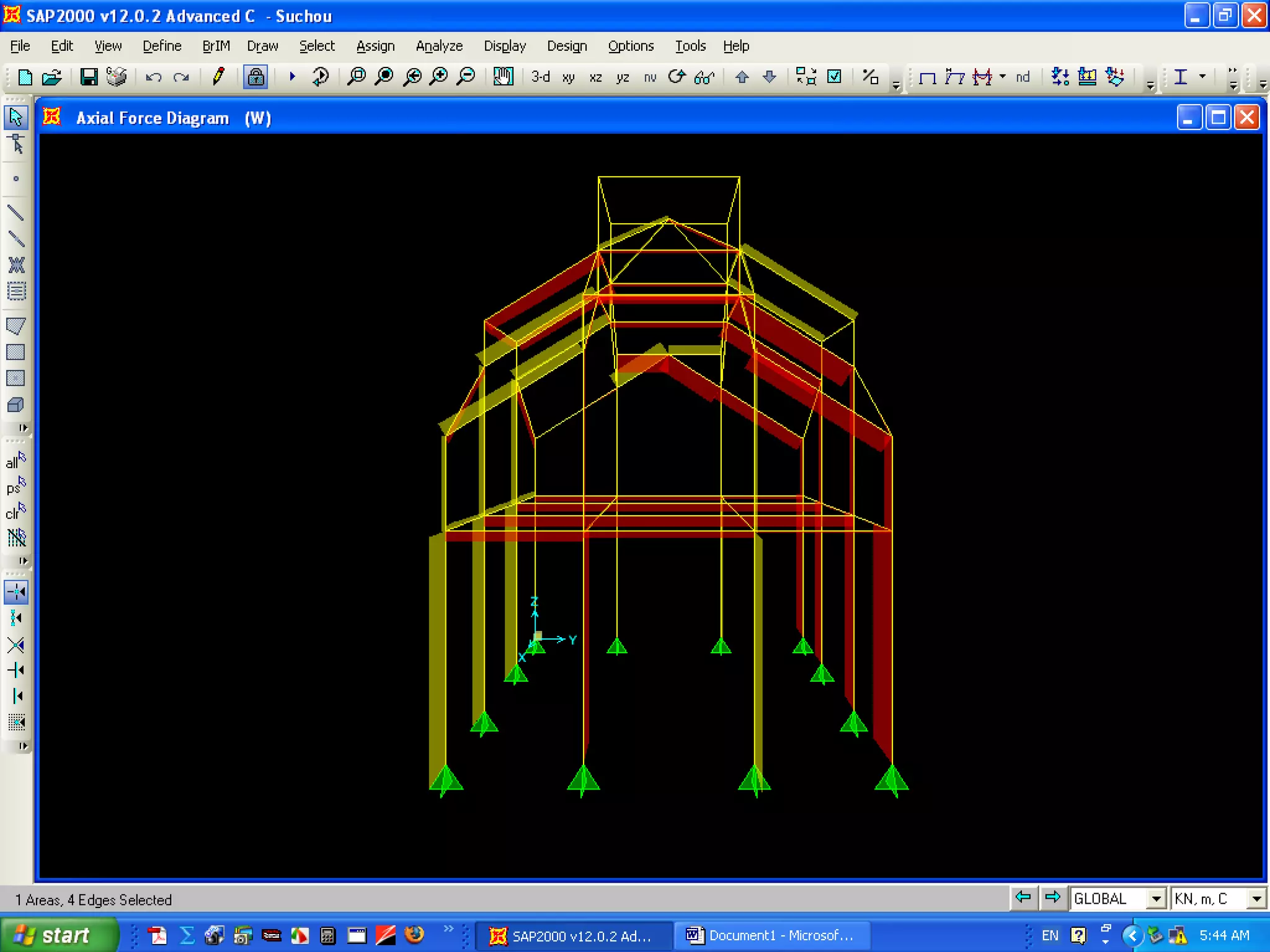Viewport: 1270px width, 952px height.
Task: Switch to the 3-d view
Action: click(540, 77)
